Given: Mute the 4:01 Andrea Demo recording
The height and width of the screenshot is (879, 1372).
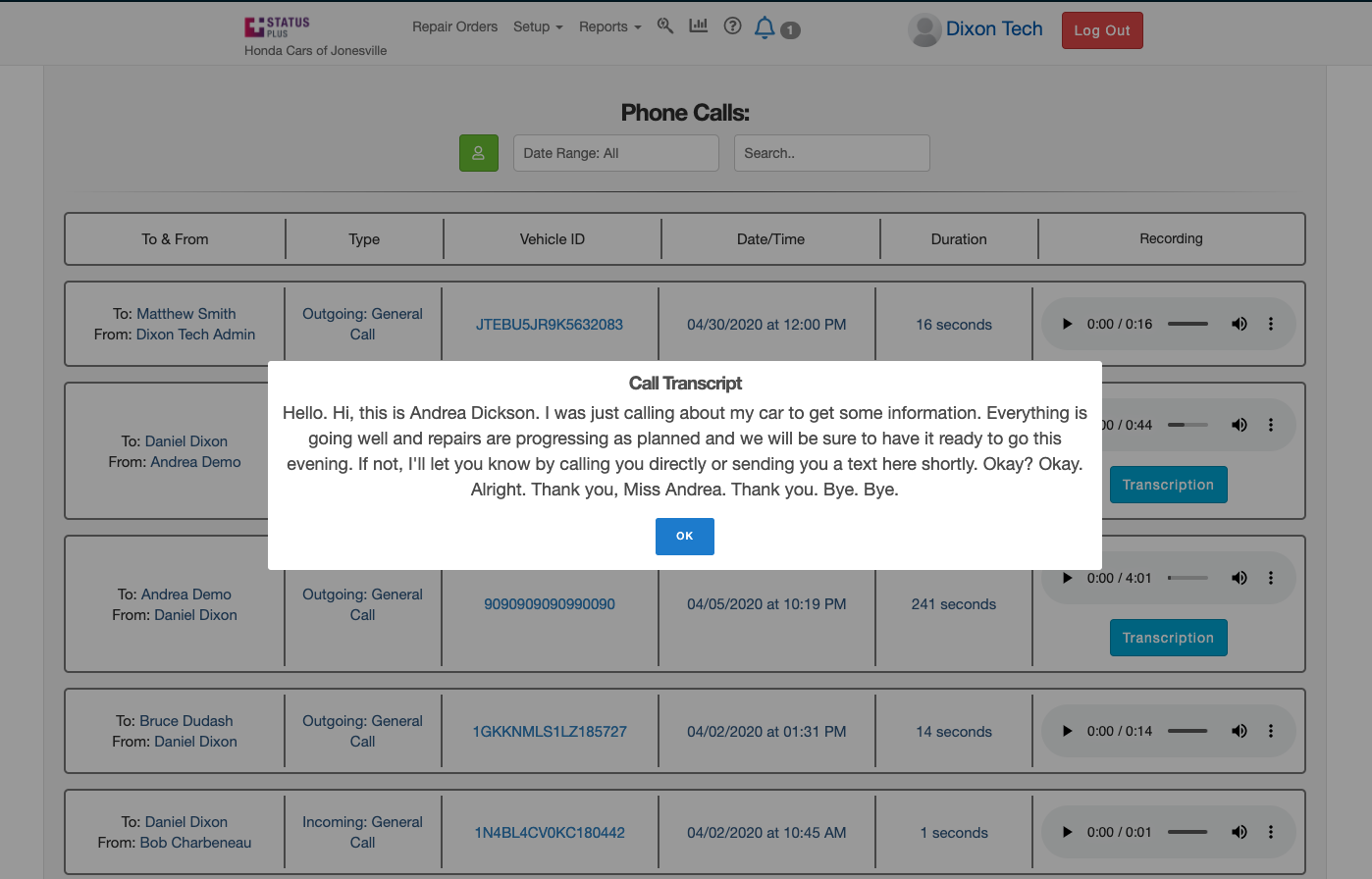Looking at the screenshot, I should [x=1240, y=578].
